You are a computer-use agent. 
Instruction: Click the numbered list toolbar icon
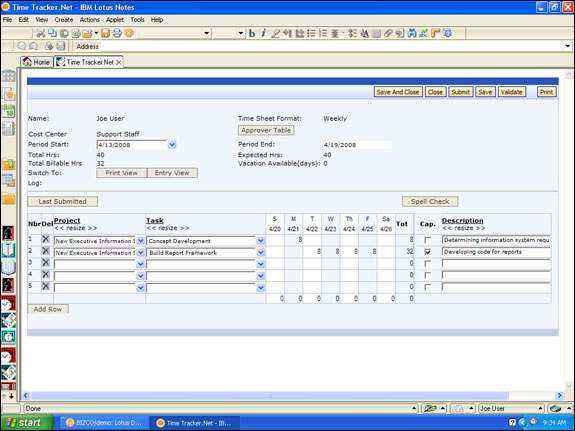323,33
